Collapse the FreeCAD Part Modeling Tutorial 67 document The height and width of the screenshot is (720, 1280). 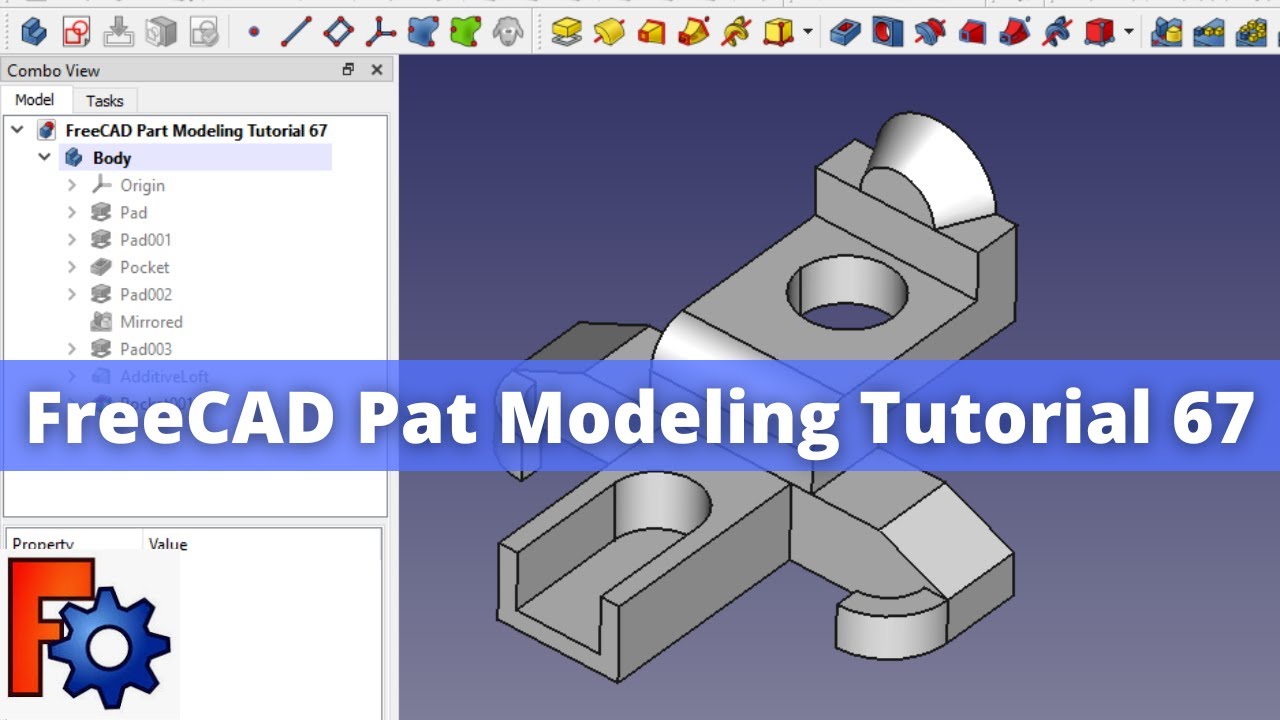[x=17, y=130]
